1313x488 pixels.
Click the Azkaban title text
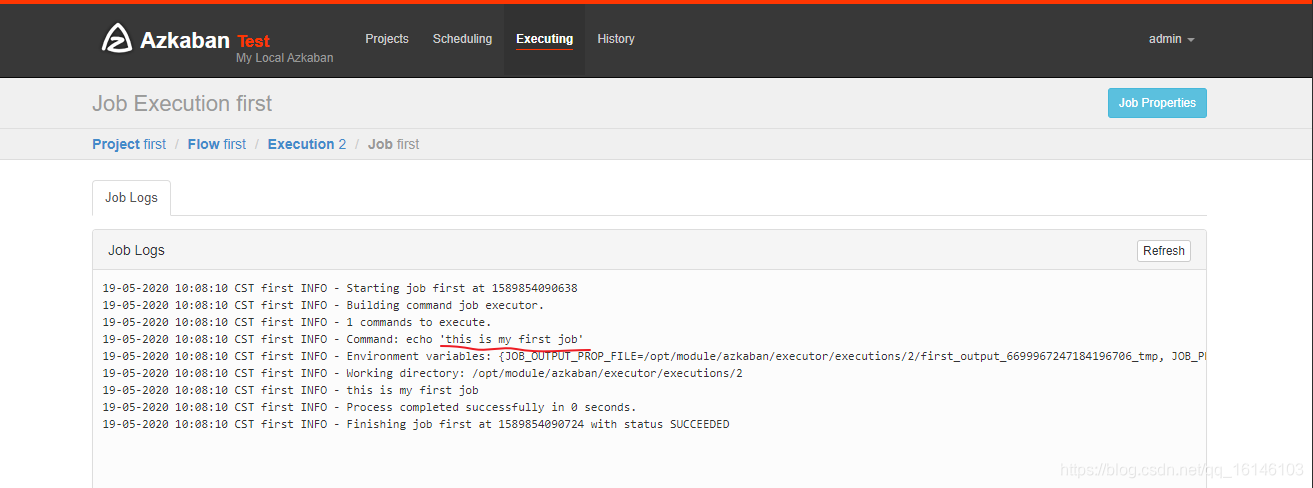[x=185, y=40]
